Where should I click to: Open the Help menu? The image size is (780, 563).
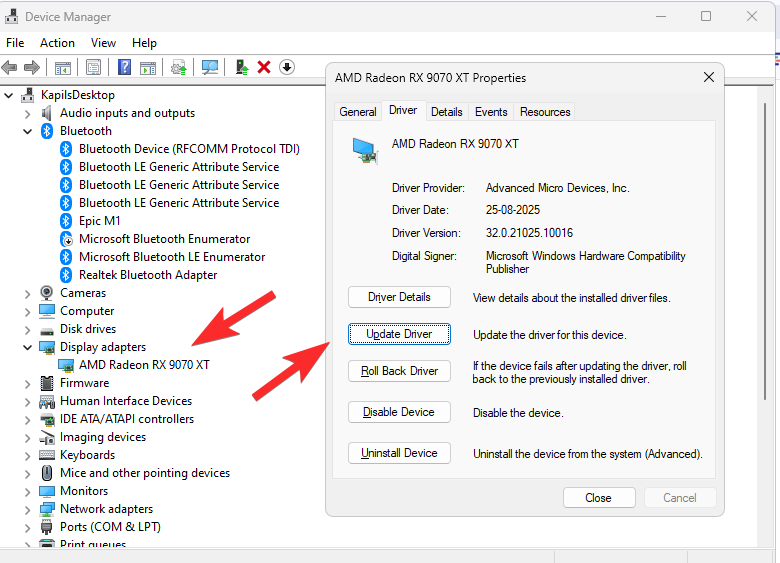(144, 43)
